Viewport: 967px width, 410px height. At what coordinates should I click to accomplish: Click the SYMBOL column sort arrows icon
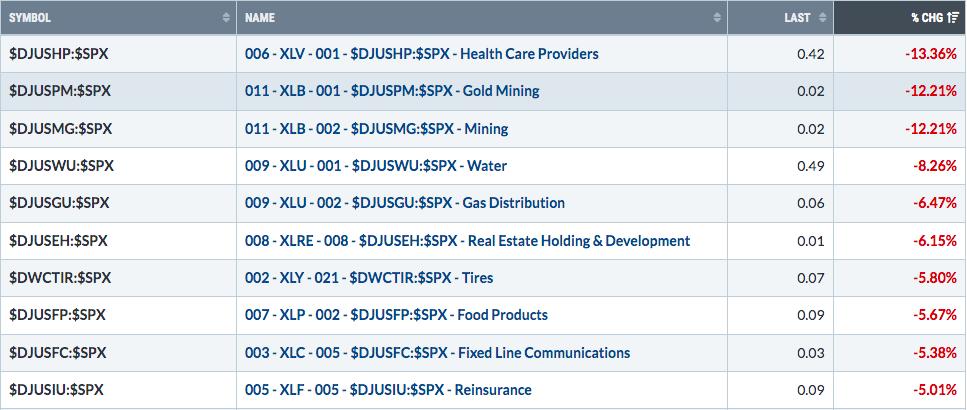(226, 18)
